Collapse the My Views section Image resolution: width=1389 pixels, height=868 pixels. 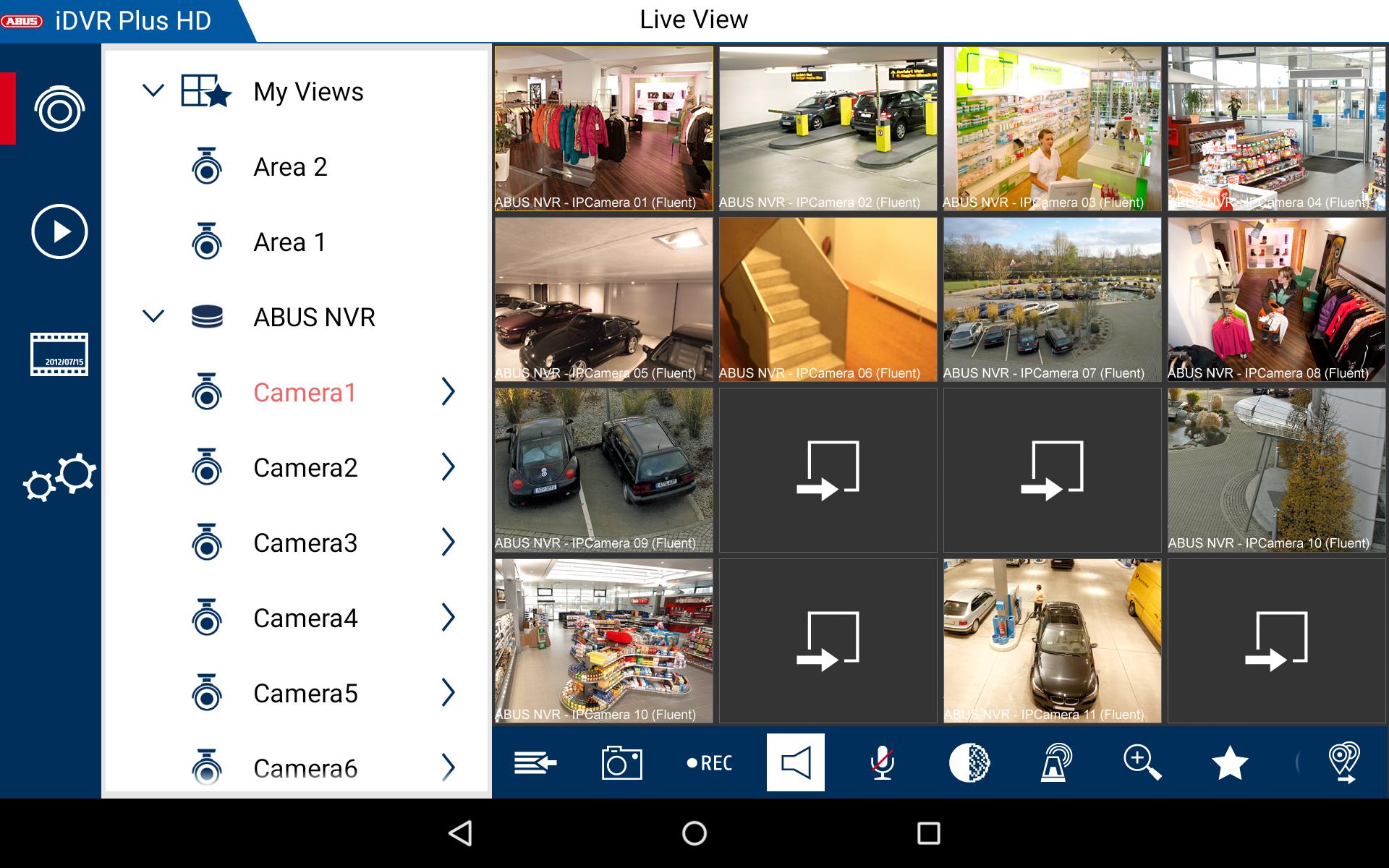pos(153,91)
